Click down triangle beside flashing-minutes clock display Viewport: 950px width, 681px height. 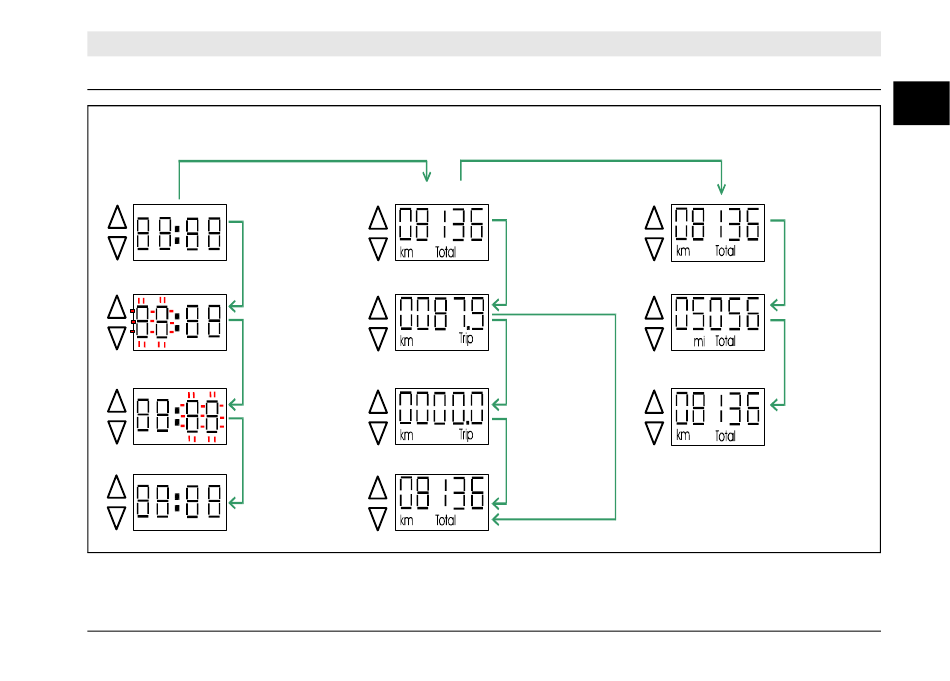tap(117, 432)
